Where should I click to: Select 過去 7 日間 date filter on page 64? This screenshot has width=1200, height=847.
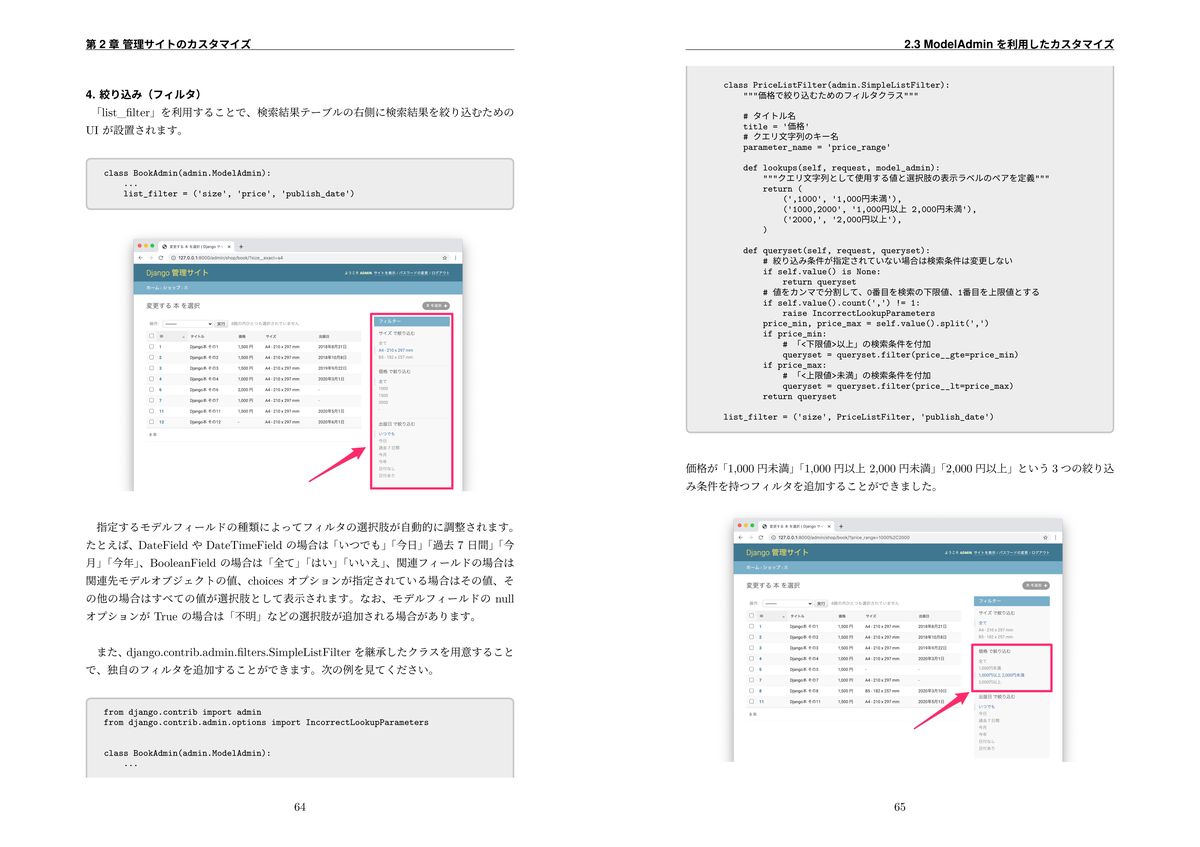click(389, 447)
